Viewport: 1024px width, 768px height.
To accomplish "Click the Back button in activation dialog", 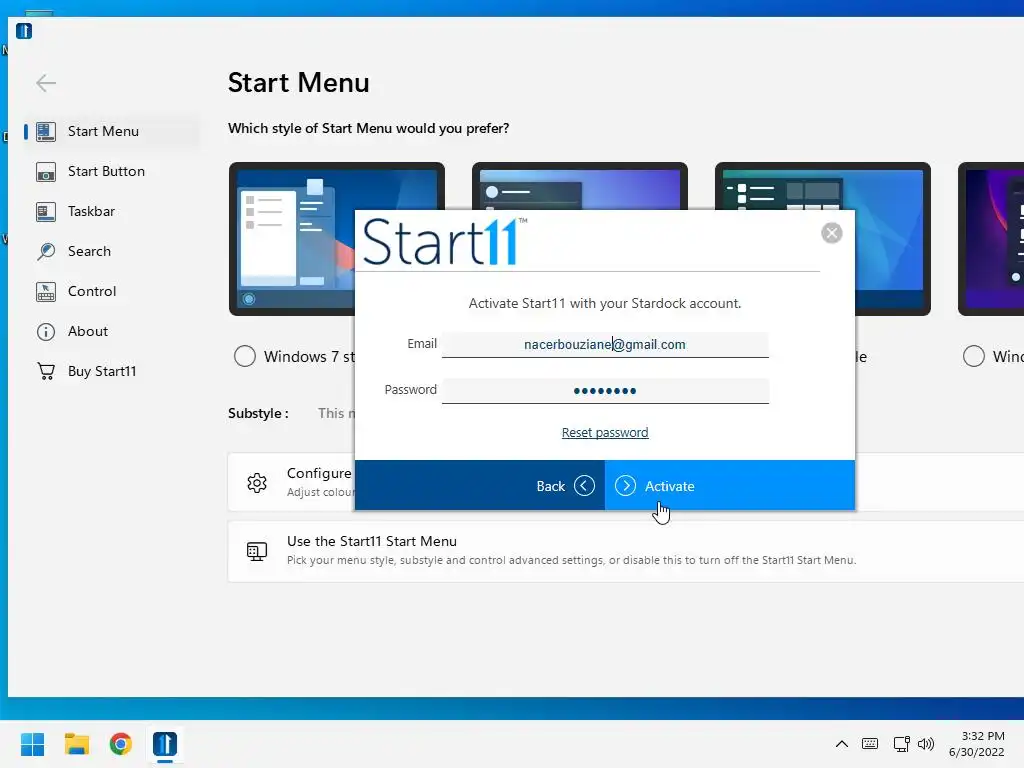I will point(479,485).
